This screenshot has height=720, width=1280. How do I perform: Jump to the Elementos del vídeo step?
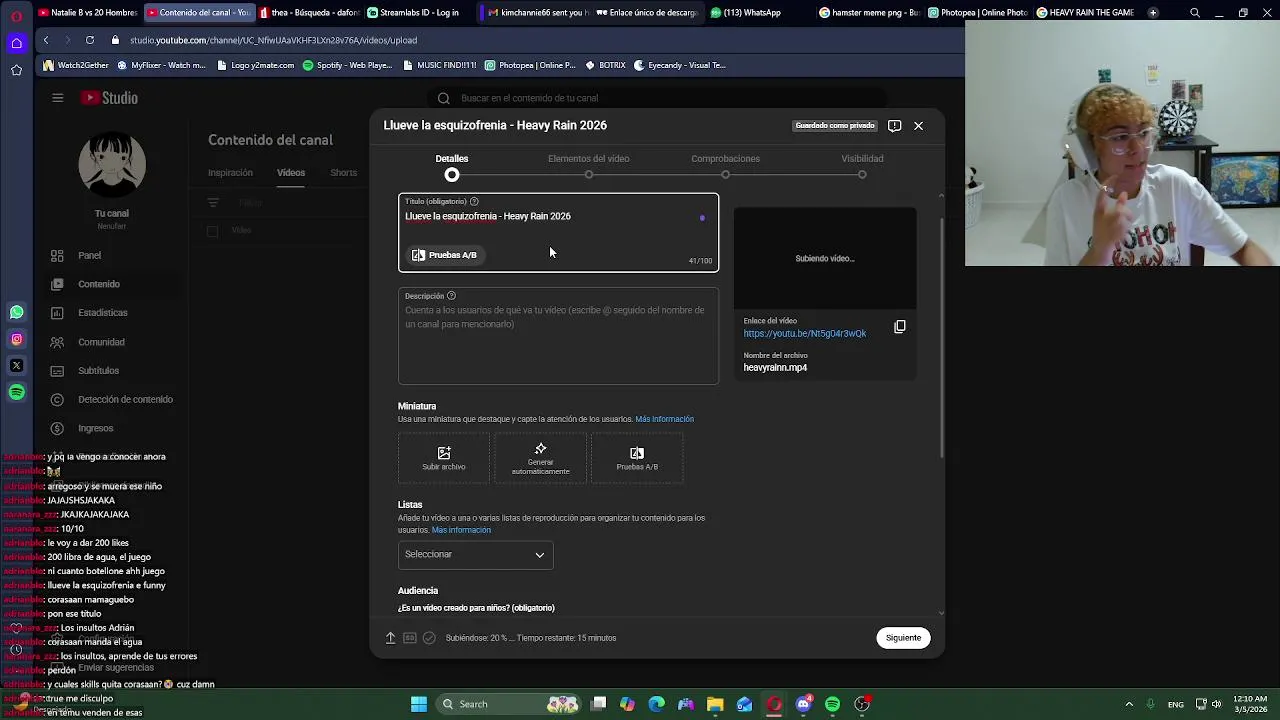(588, 165)
